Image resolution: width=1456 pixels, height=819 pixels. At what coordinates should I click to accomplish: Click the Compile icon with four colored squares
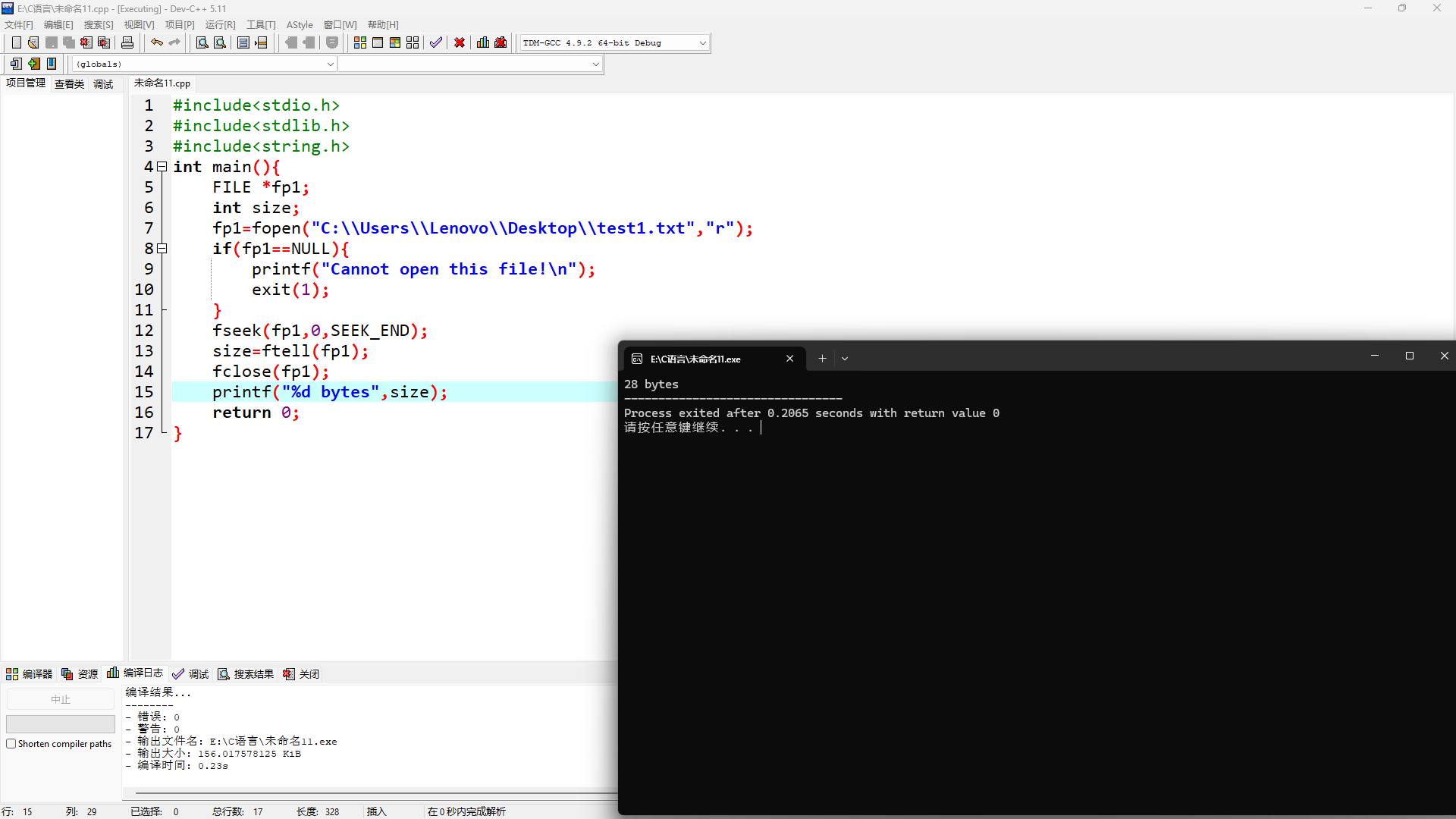360,42
